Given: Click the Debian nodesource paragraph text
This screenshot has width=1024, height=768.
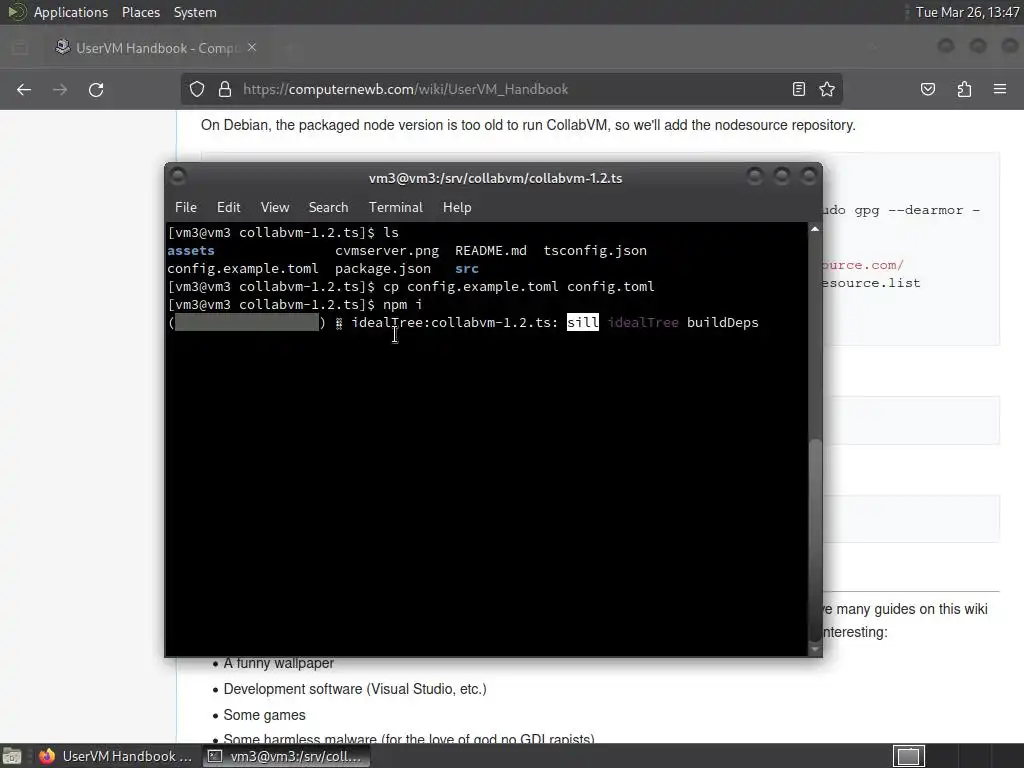Looking at the screenshot, I should pos(528,125).
